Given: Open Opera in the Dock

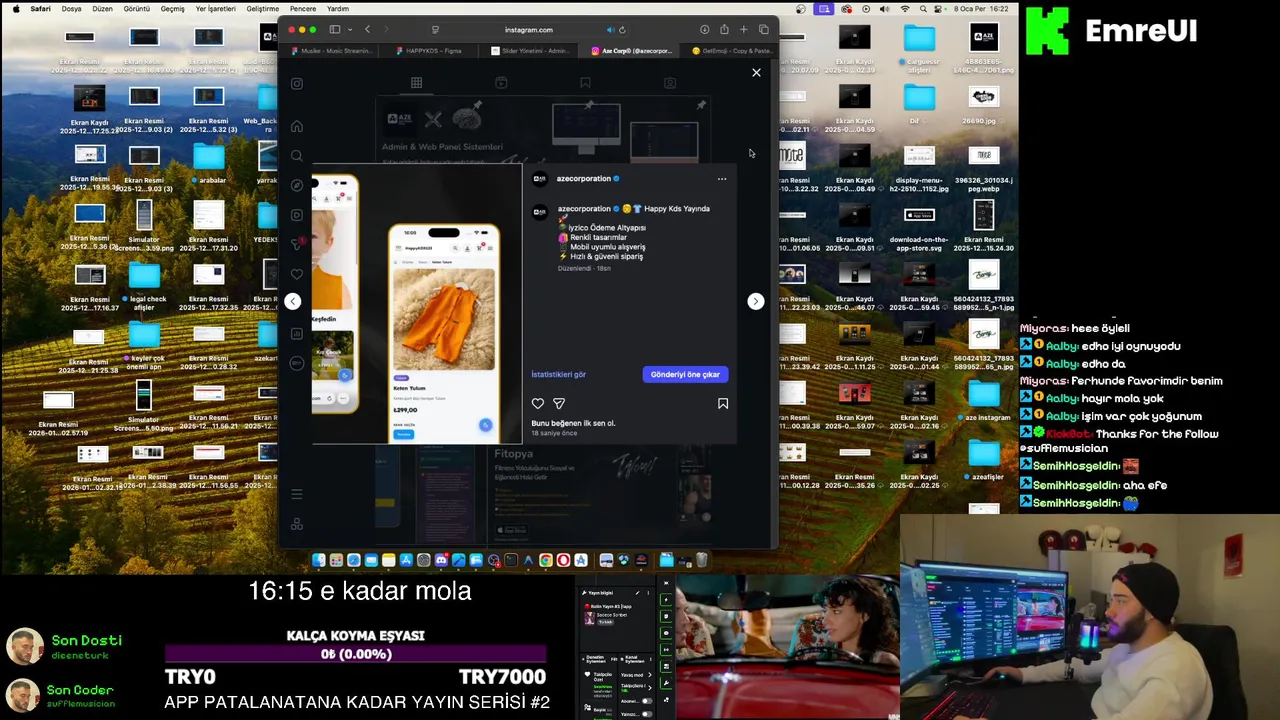Looking at the screenshot, I should click(x=563, y=560).
